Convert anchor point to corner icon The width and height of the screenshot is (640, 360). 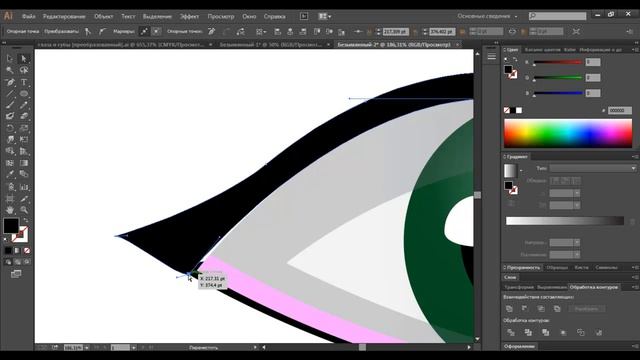(88, 31)
